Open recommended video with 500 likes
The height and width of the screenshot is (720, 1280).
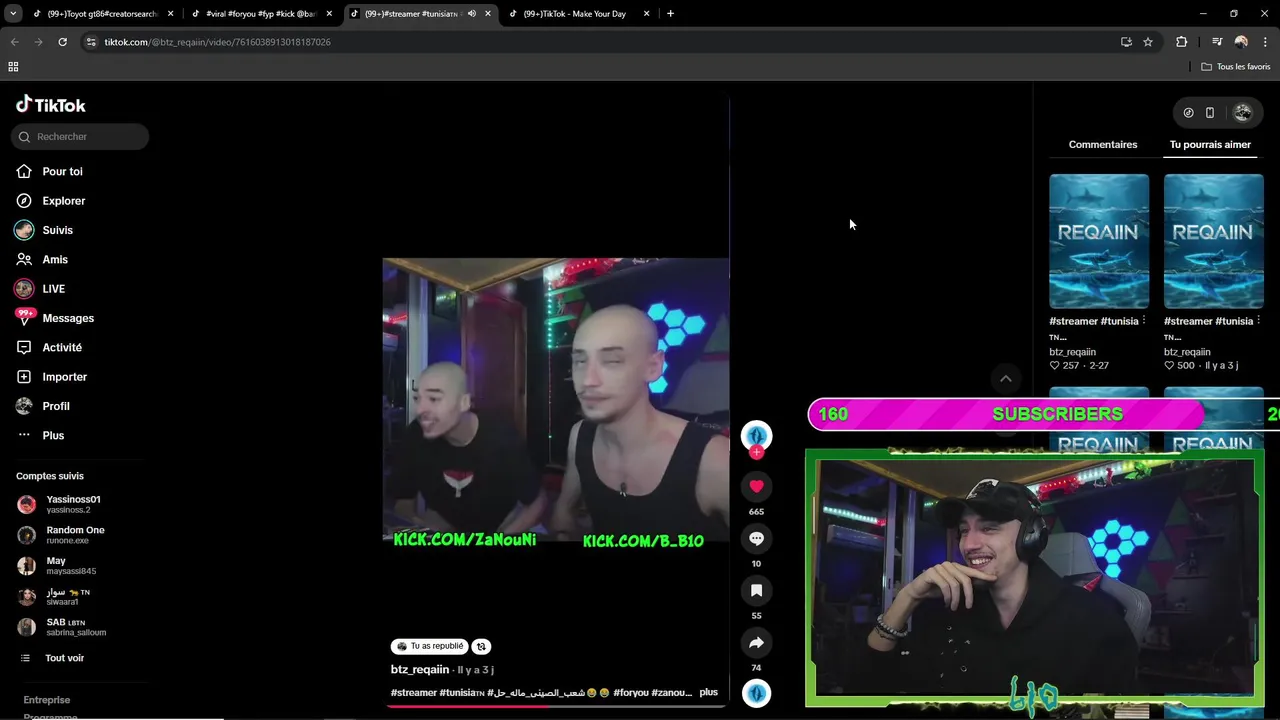coord(1213,241)
